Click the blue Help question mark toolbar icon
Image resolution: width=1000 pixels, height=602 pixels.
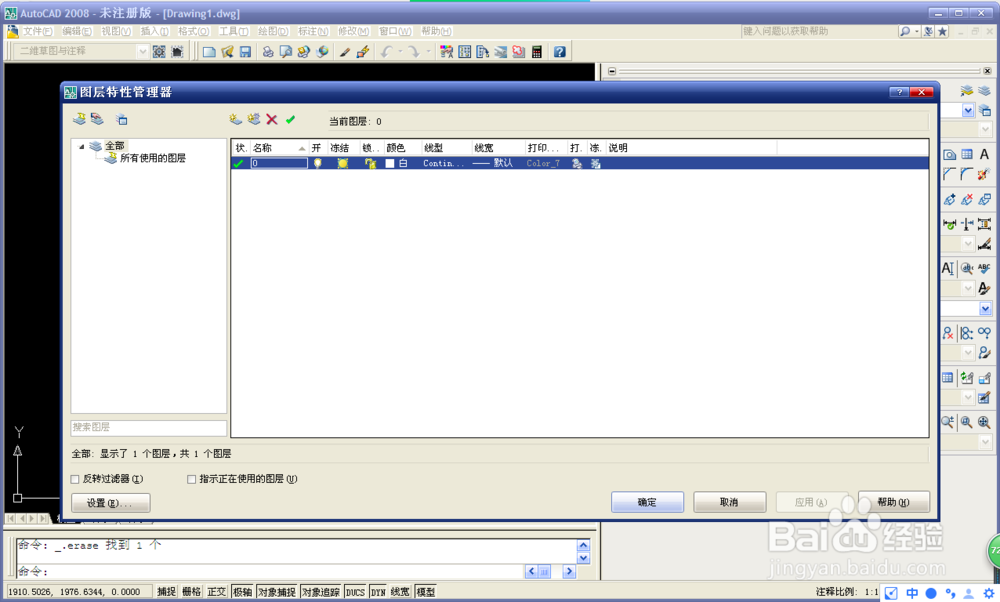(x=559, y=52)
